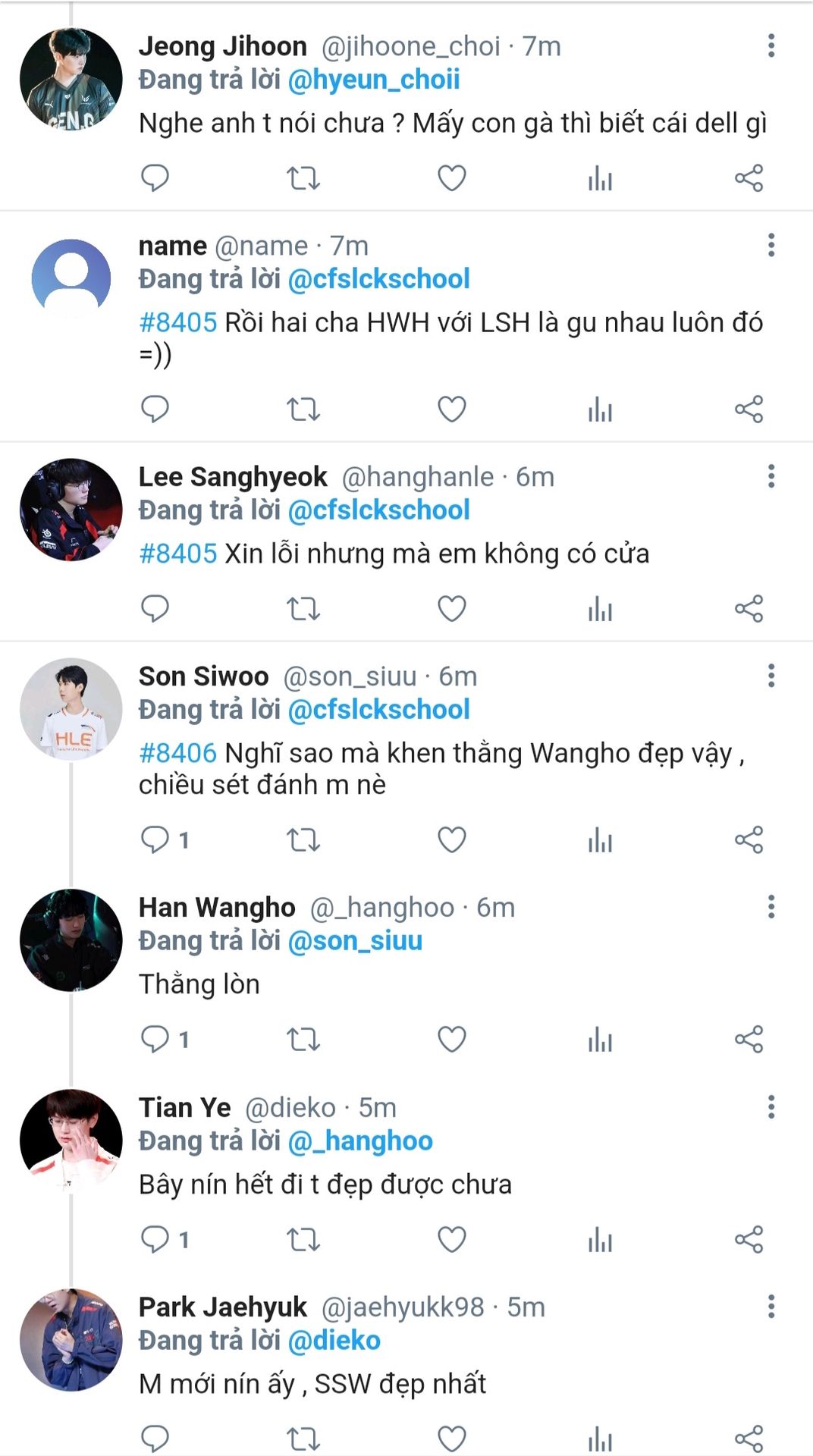Like Han Wangho's reply tweet
Image resolution: width=813 pixels, height=1456 pixels.
[x=451, y=1039]
